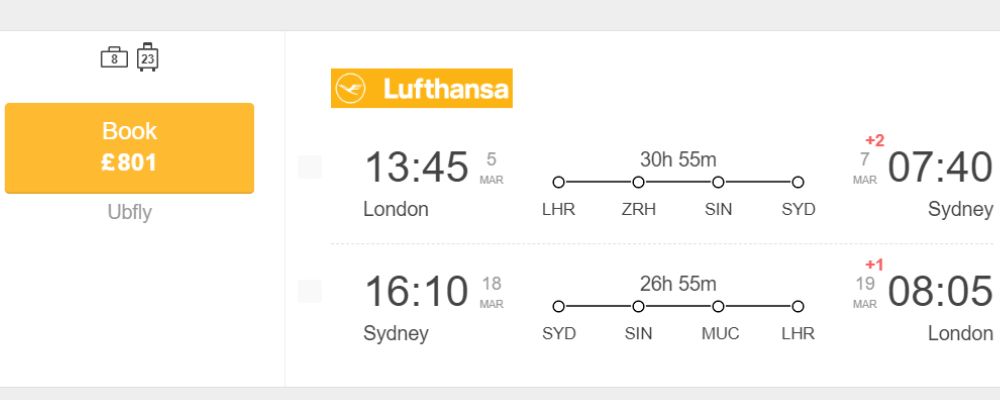
Task: Book the £801 flight
Action: coord(129,147)
